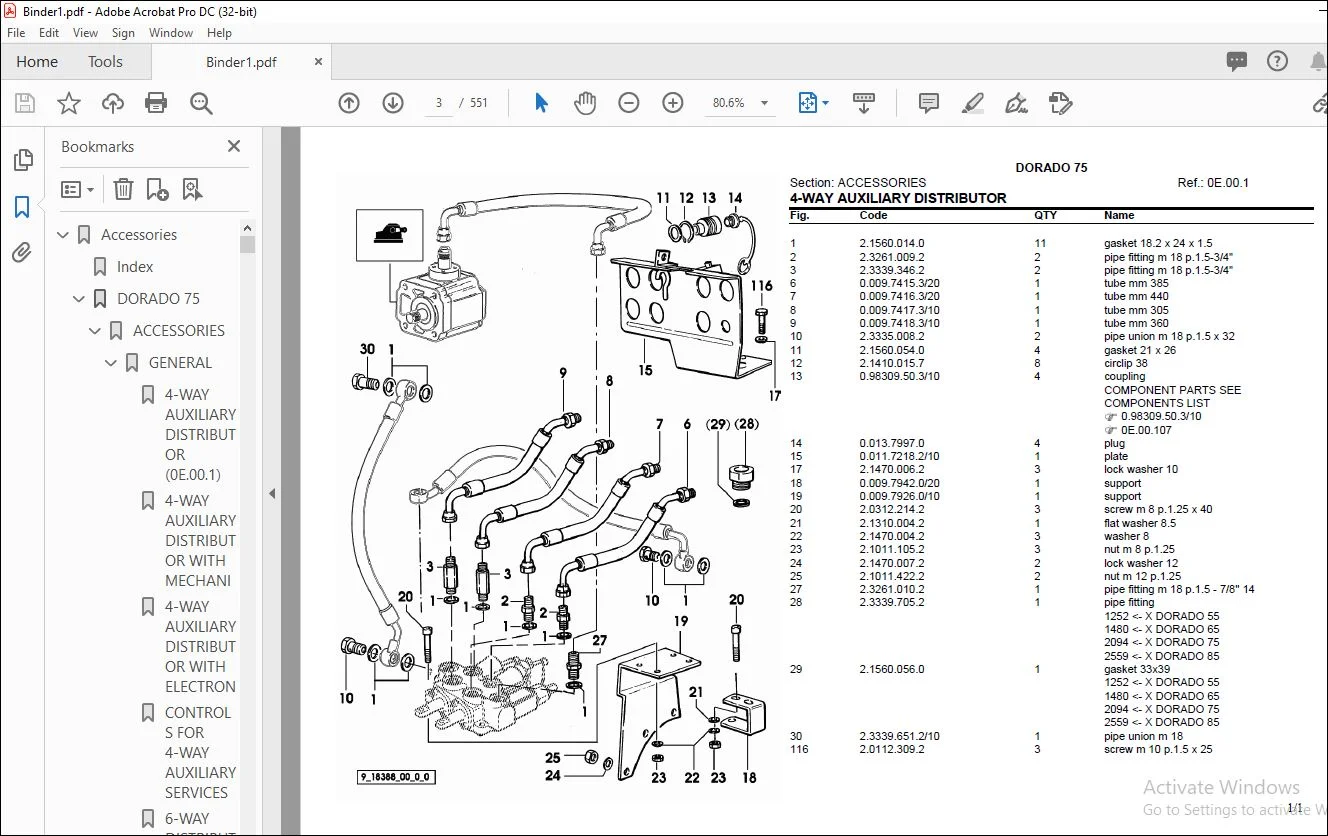Toggle the bookmarks panel icon
Image resolution: width=1328 pixels, height=836 pixels.
(22, 207)
